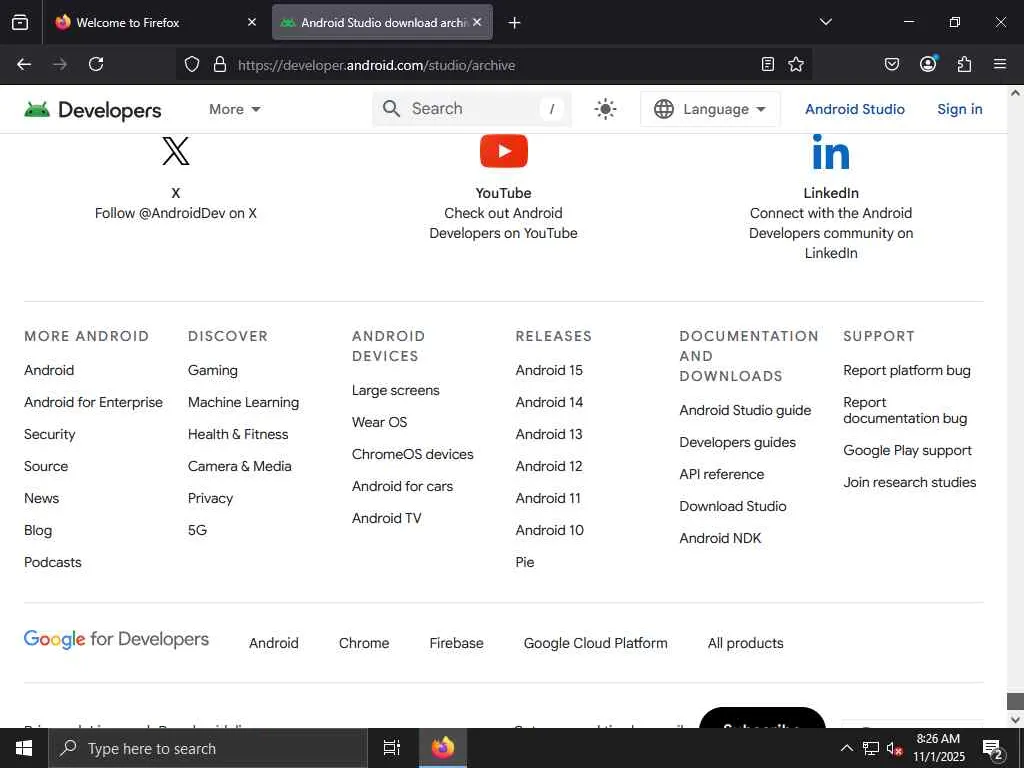The height and width of the screenshot is (768, 1024).
Task: Open the Download Studio link
Action: pyautogui.click(x=733, y=506)
